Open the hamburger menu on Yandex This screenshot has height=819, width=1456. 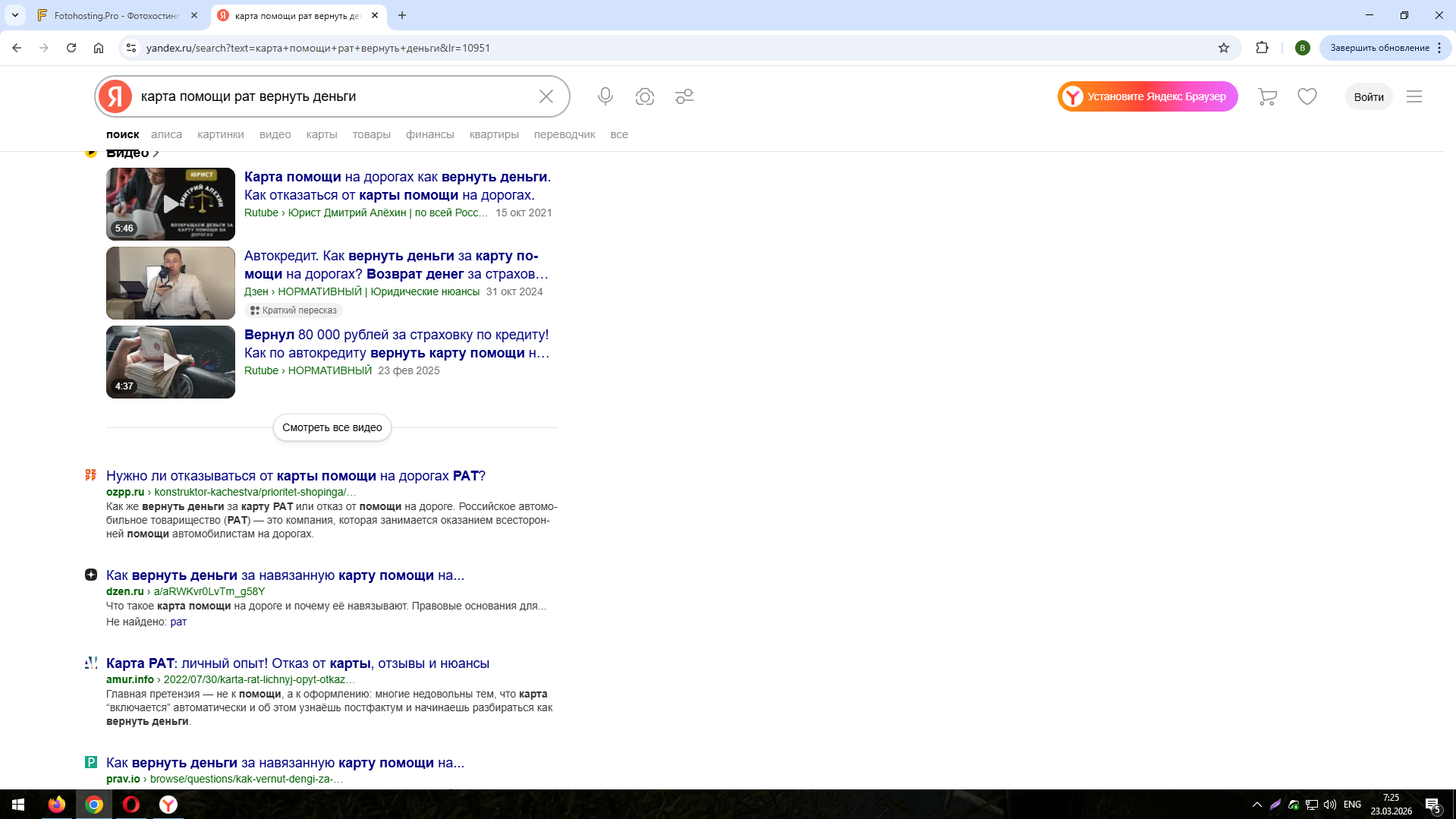coord(1414,96)
